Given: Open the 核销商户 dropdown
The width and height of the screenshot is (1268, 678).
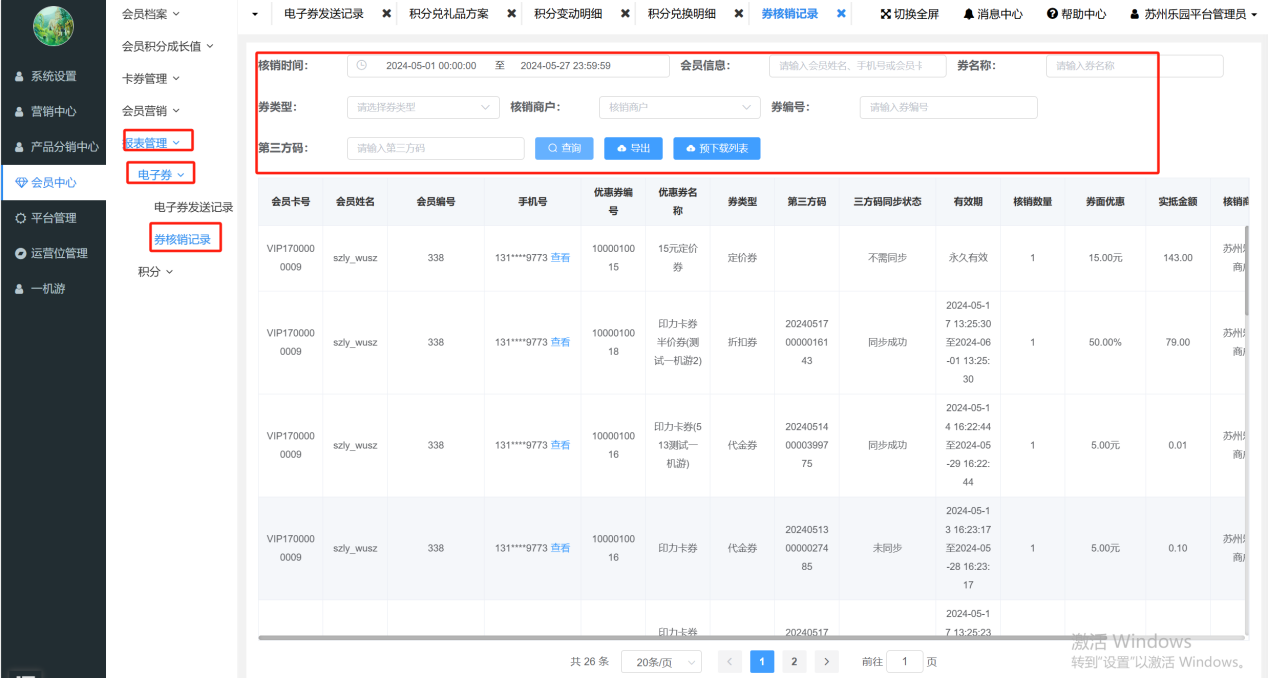Looking at the screenshot, I should tap(679, 107).
